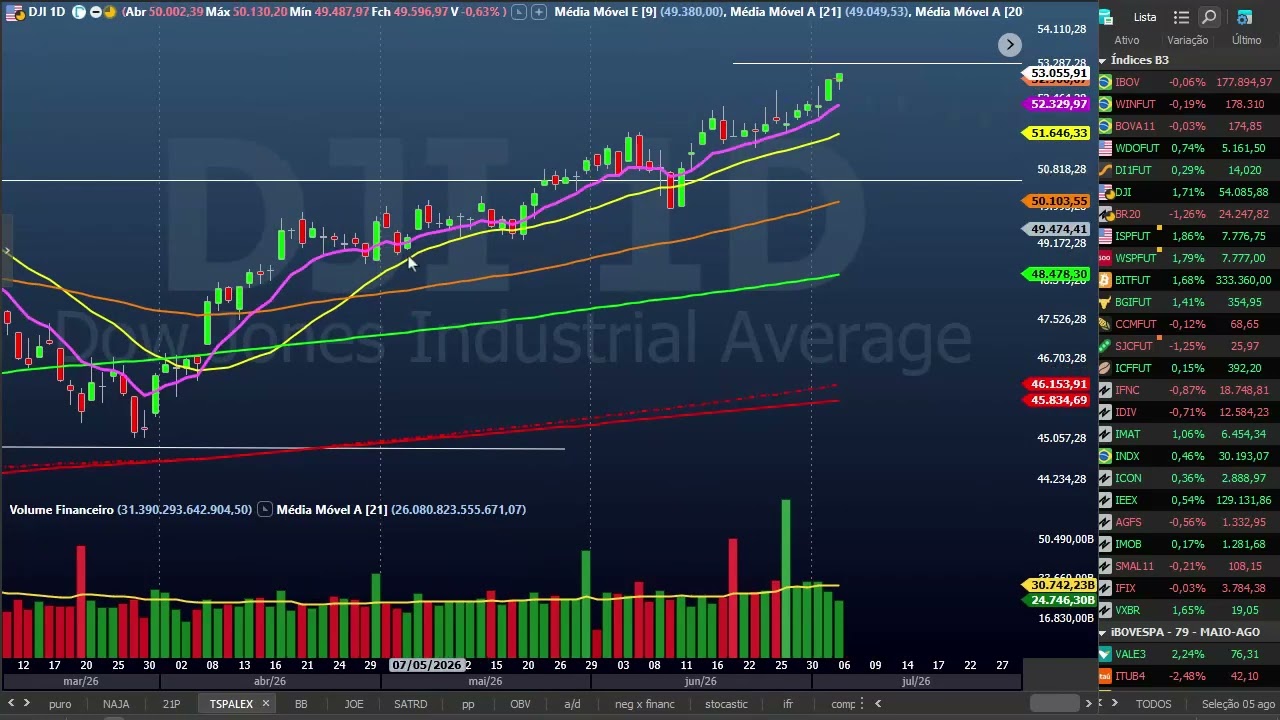Click the list view bullets icon
Image resolution: width=1280 pixels, height=720 pixels.
click(1181, 17)
